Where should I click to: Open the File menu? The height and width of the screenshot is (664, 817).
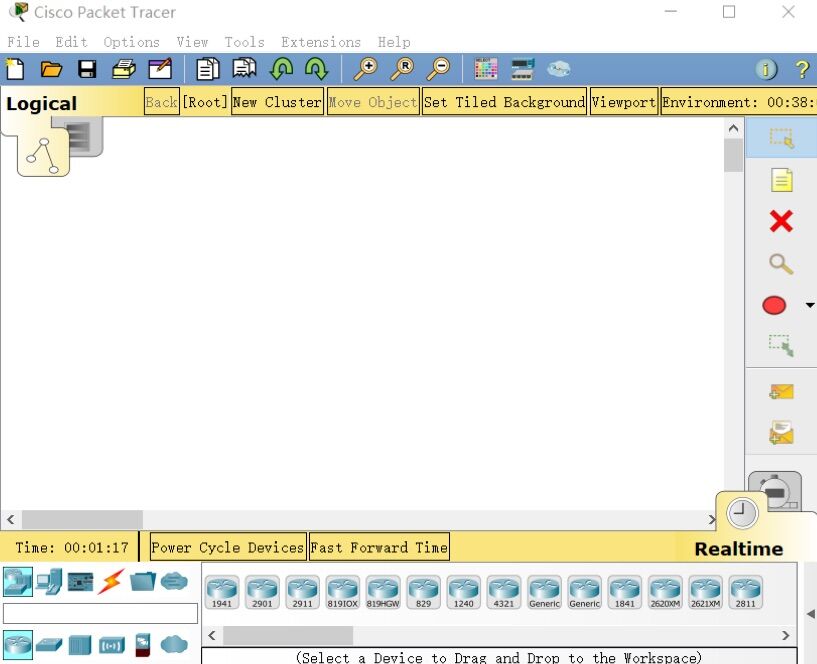point(23,42)
